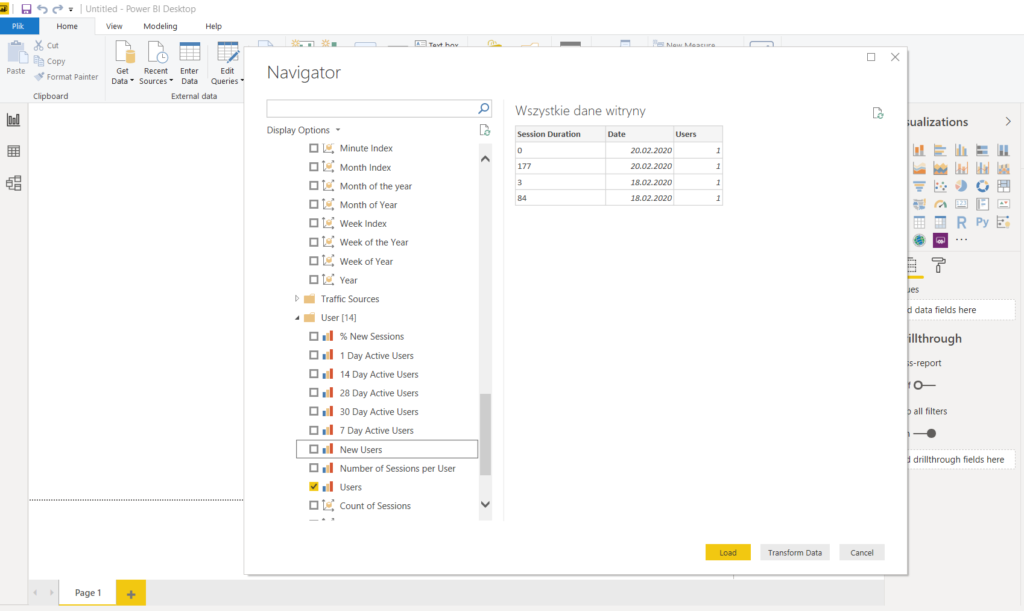
Task: Select the Page 1 tab
Action: click(x=88, y=593)
